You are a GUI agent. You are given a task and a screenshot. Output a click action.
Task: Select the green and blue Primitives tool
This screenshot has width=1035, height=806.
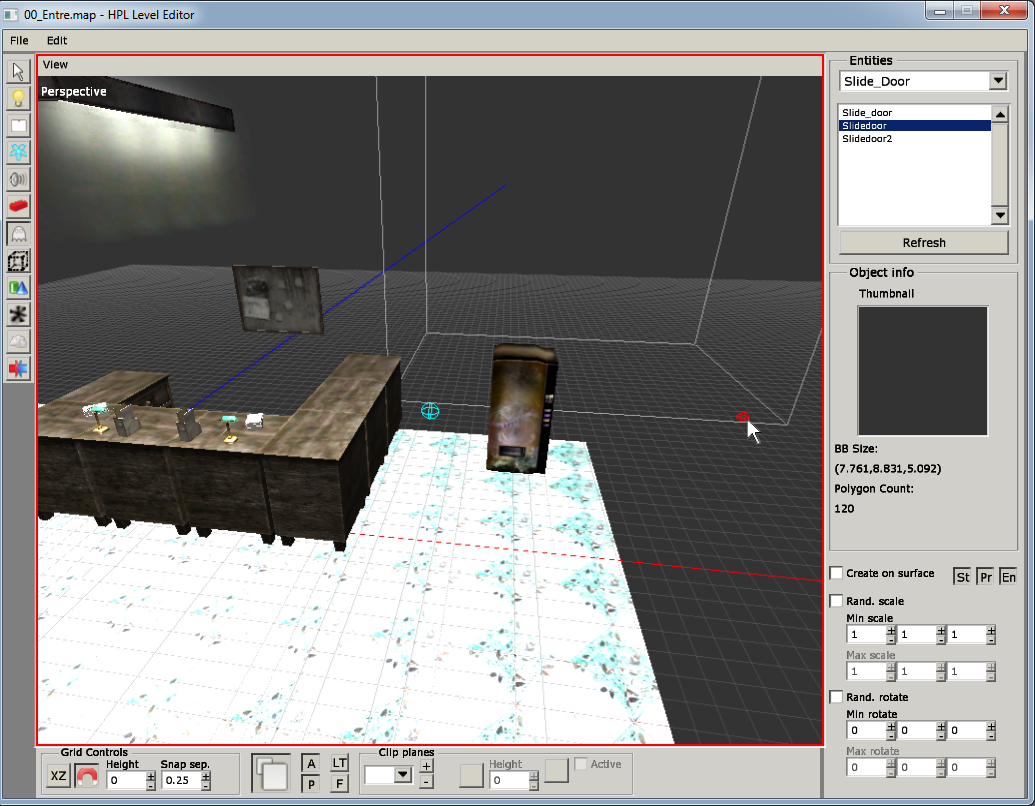[x=18, y=288]
